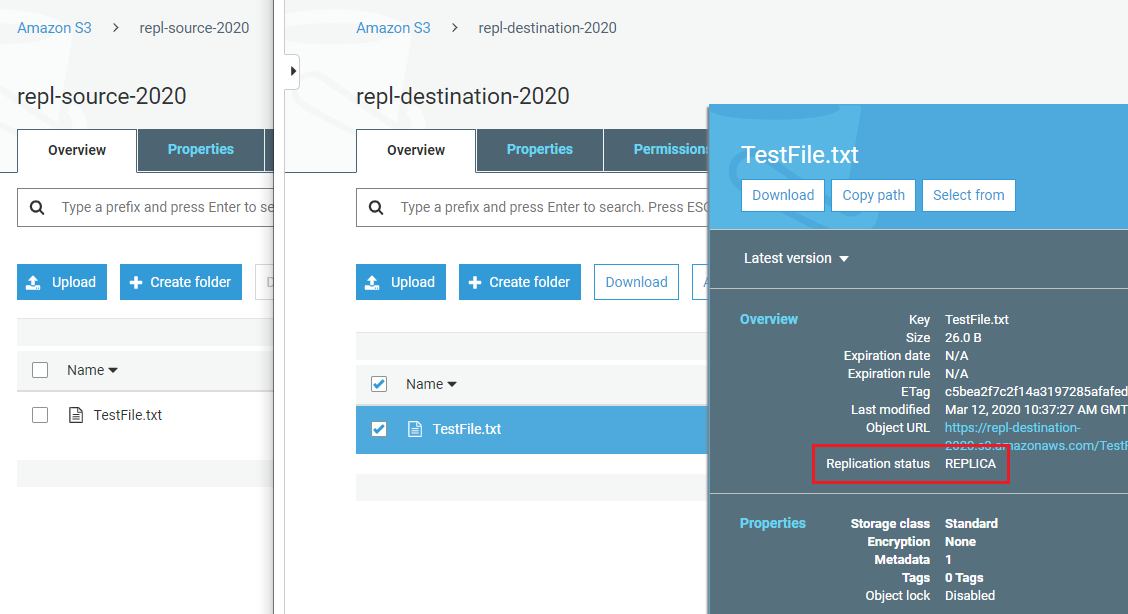Image resolution: width=1128 pixels, height=614 pixels.
Task: Click Create folder in source bucket
Action: [x=181, y=282]
